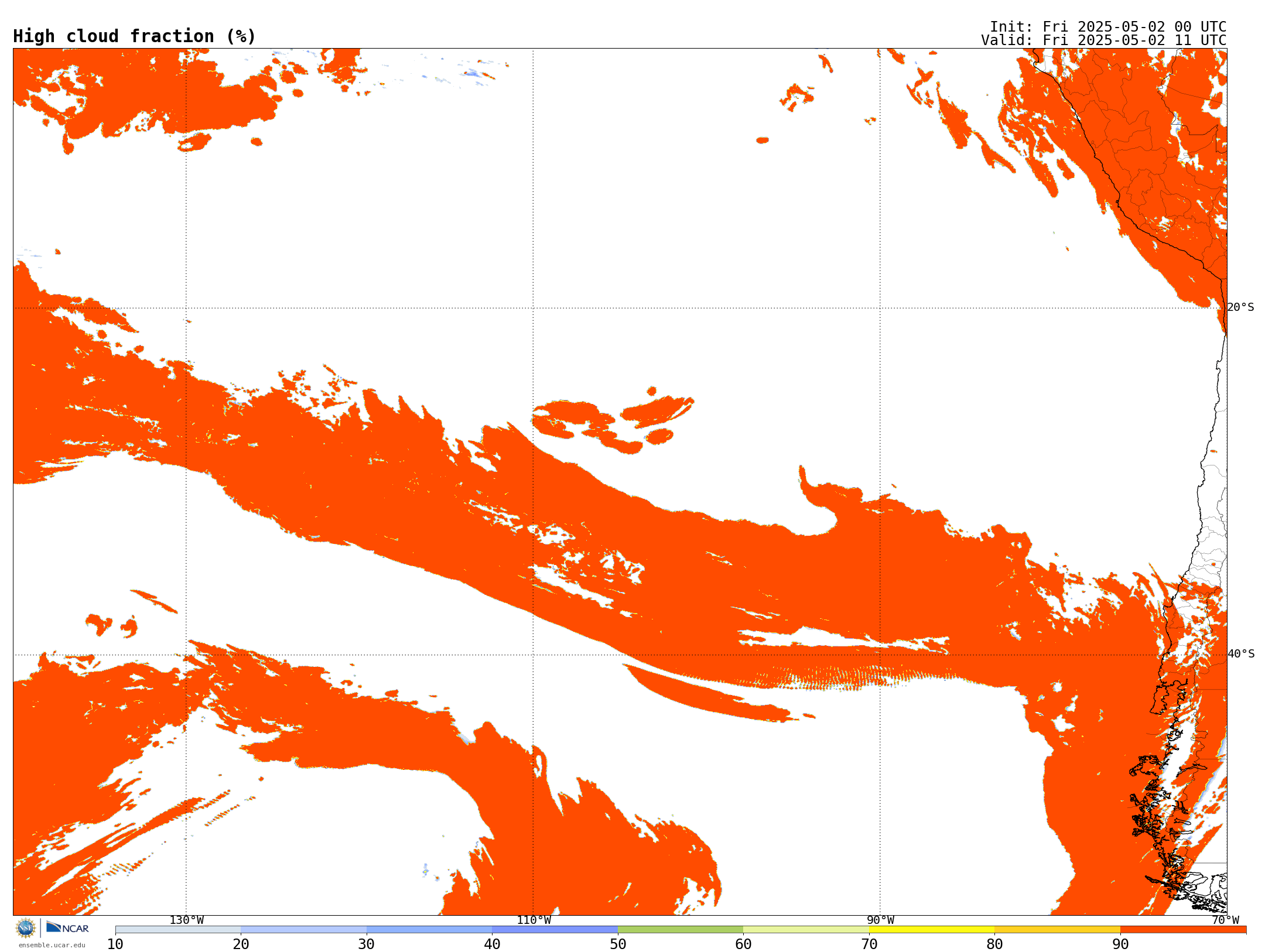This screenshot has width=1265, height=952.
Task: Click the colorbar tick label 40
Action: click(492, 944)
